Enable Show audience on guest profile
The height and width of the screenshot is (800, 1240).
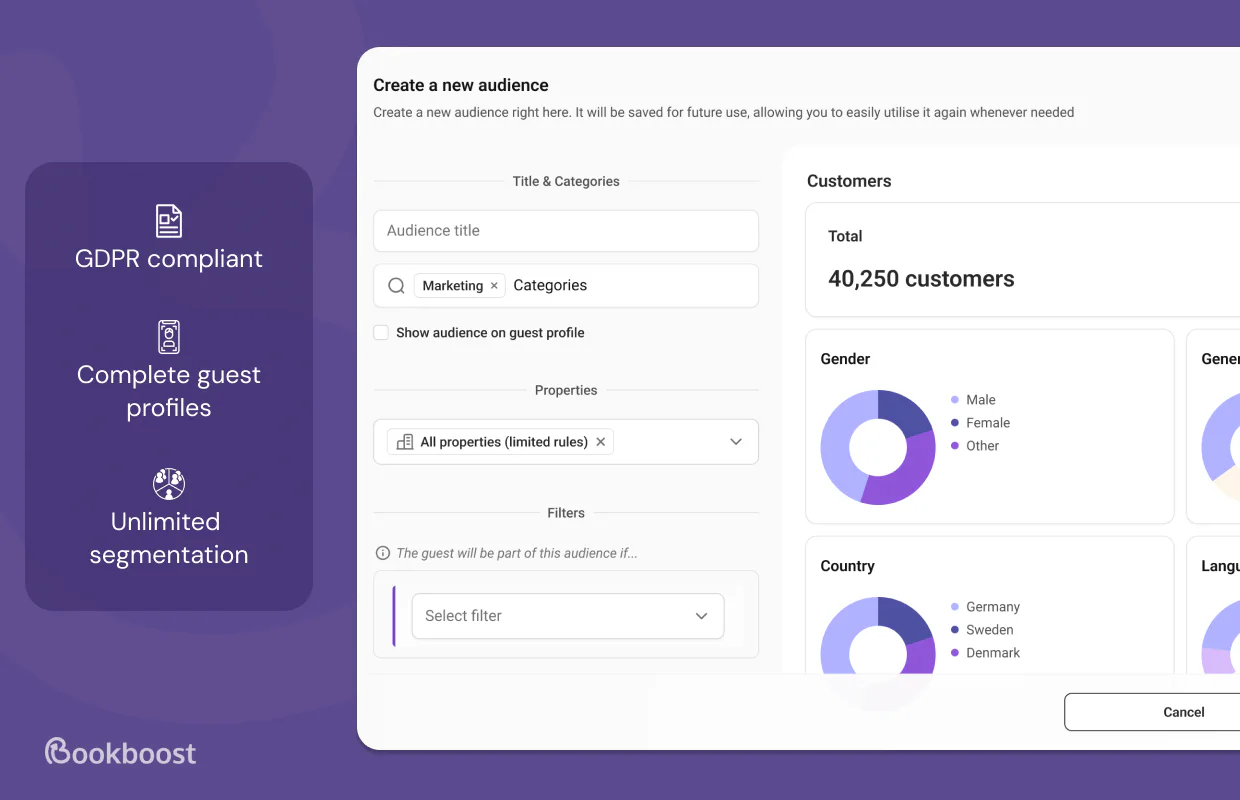tap(381, 333)
